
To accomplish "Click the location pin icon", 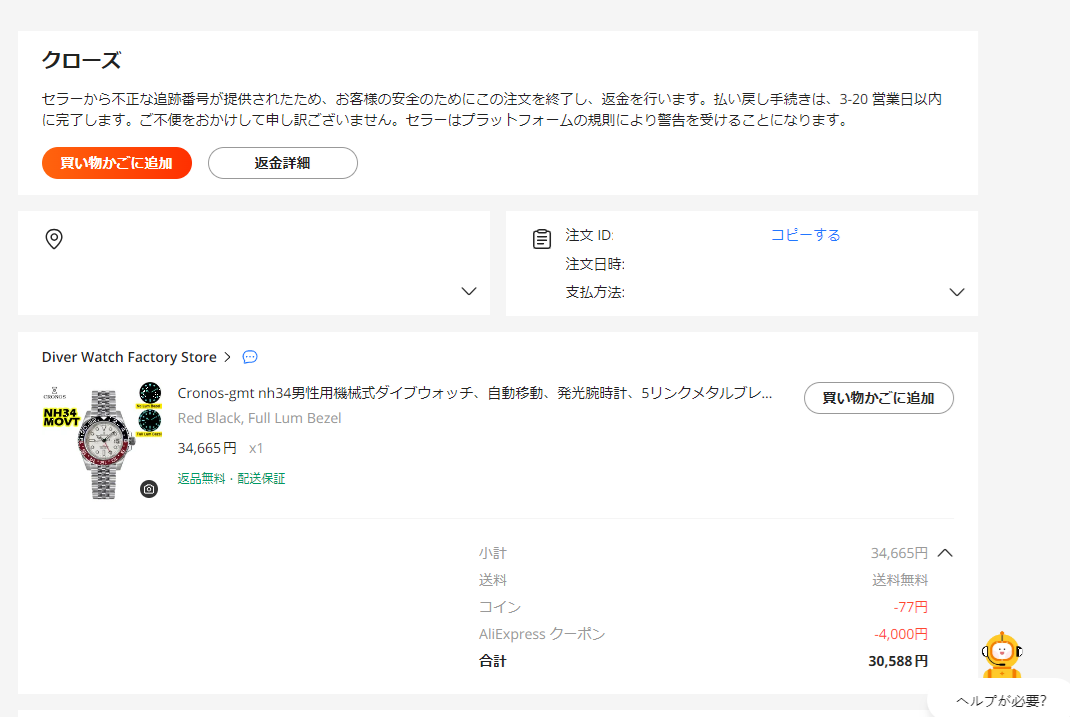I will (x=54, y=239).
